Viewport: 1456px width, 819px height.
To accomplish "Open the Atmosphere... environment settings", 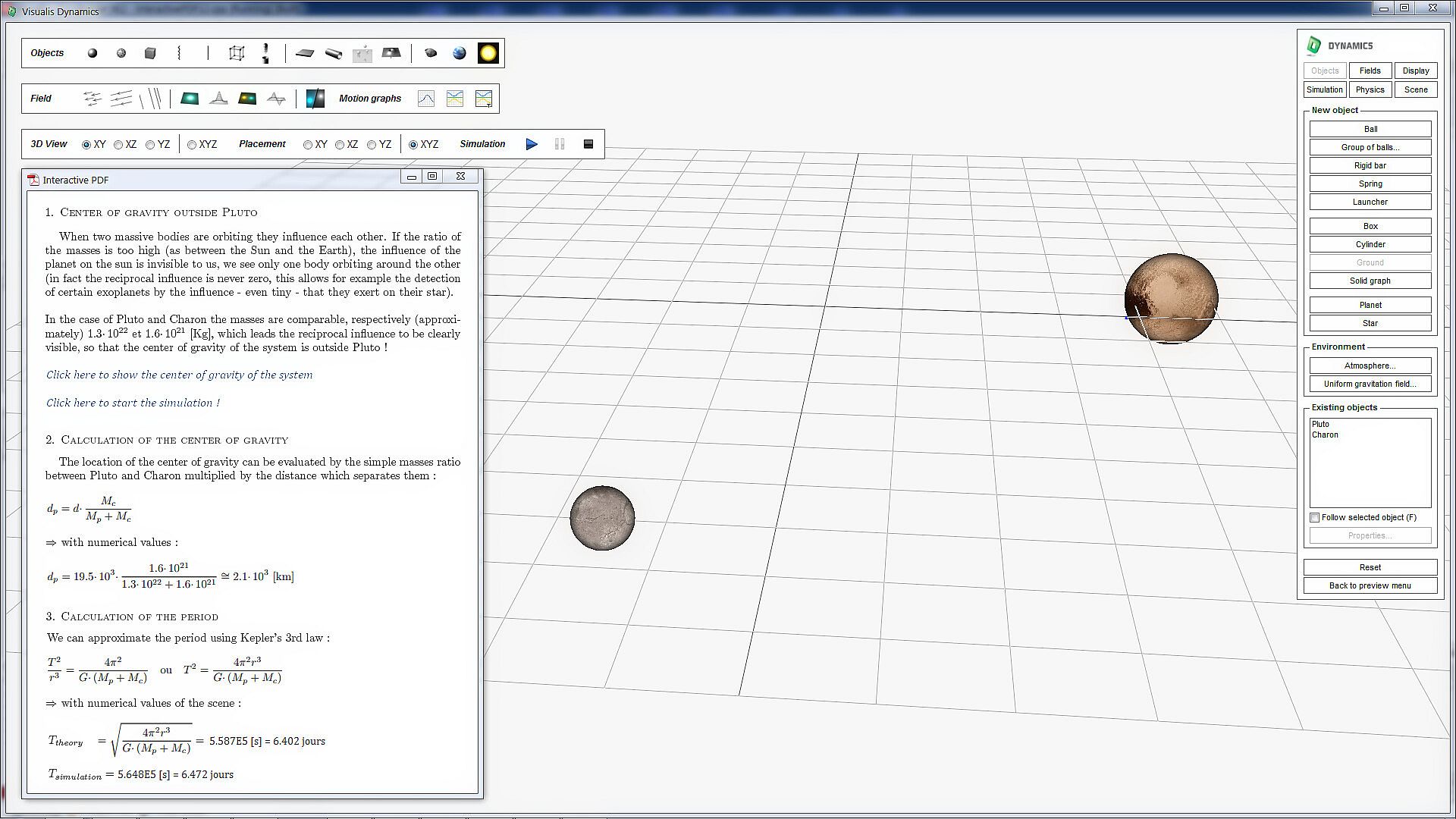I will coord(1370,366).
